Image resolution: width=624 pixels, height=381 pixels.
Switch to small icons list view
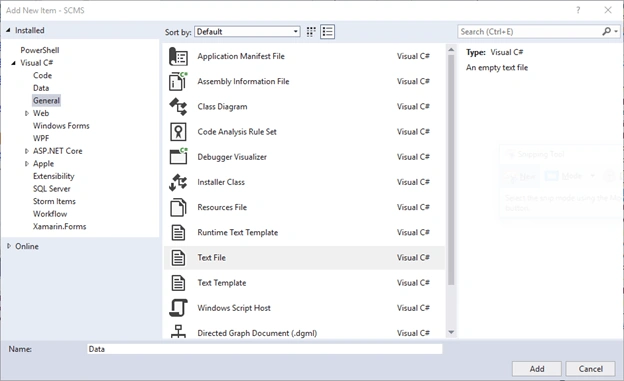(x=328, y=32)
